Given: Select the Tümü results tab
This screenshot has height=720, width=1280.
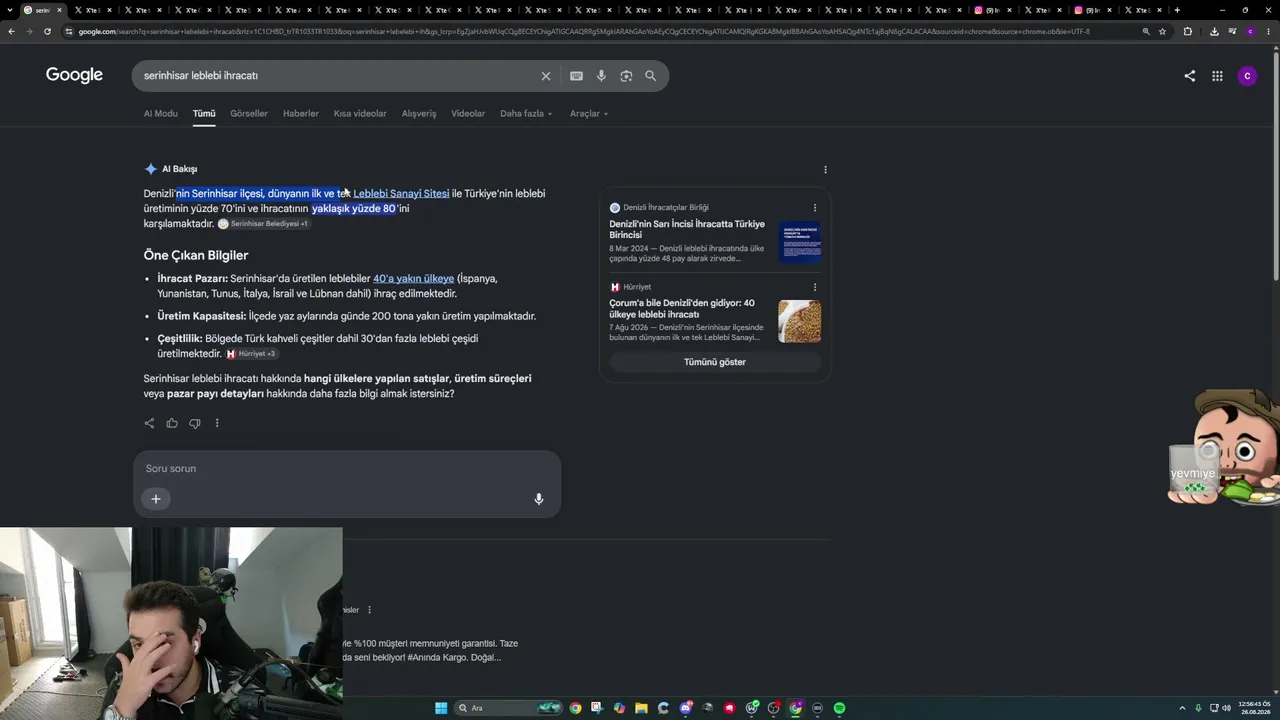Looking at the screenshot, I should (x=204, y=114).
